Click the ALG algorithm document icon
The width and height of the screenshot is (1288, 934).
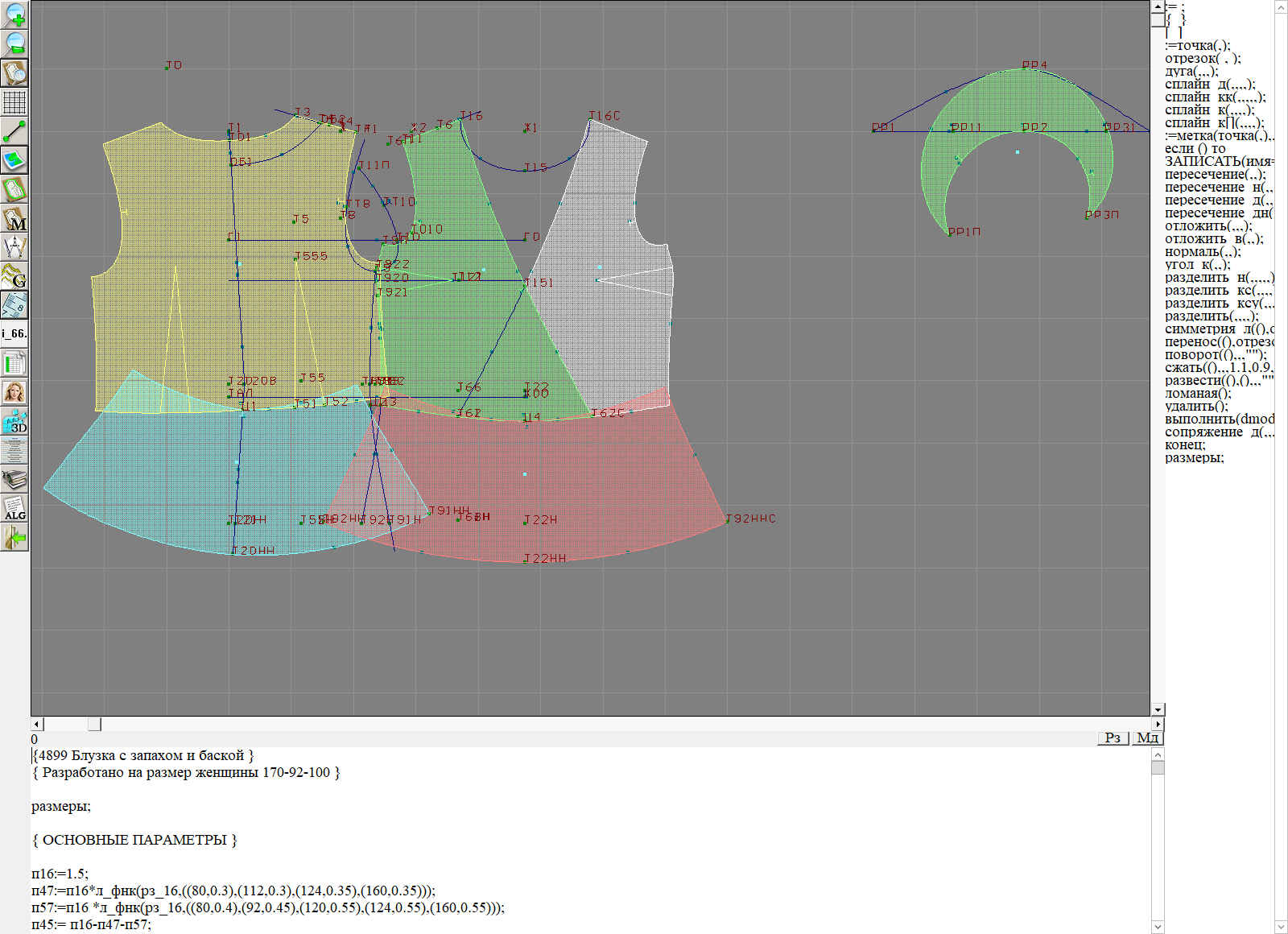click(14, 509)
